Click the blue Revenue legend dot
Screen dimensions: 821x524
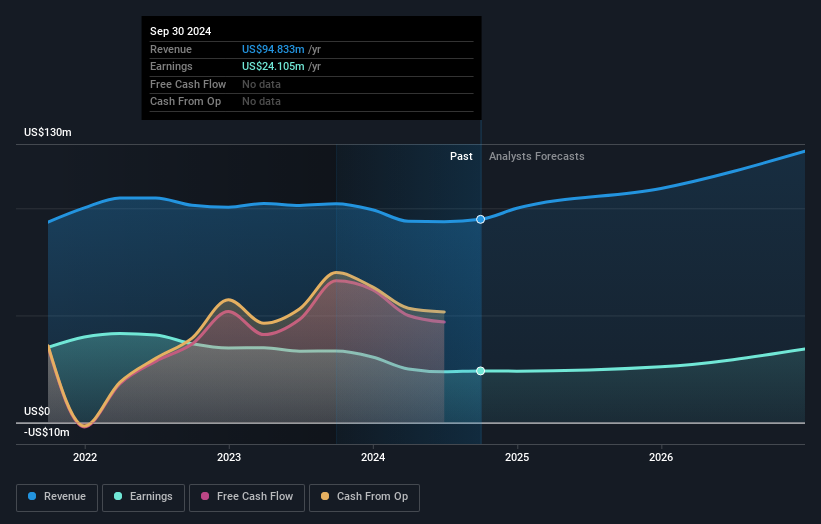point(32,496)
